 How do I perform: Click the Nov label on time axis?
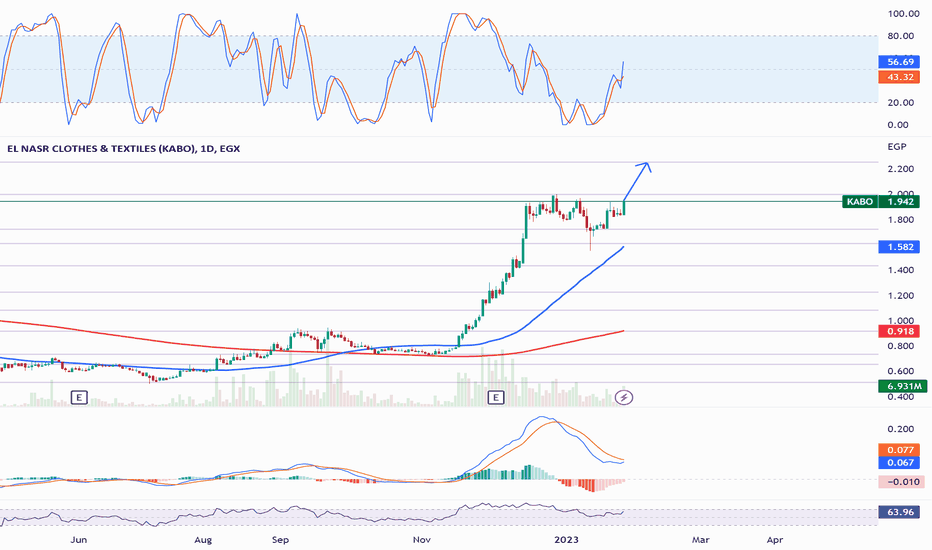coord(421,540)
